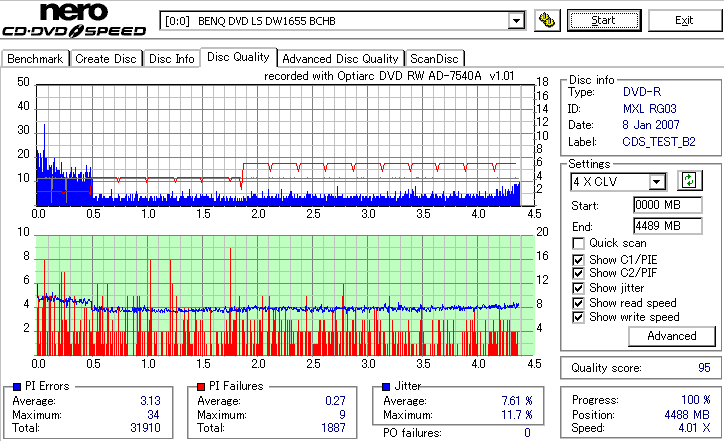Click the drive options icon beside Start
724x441 pixels.
click(547, 21)
